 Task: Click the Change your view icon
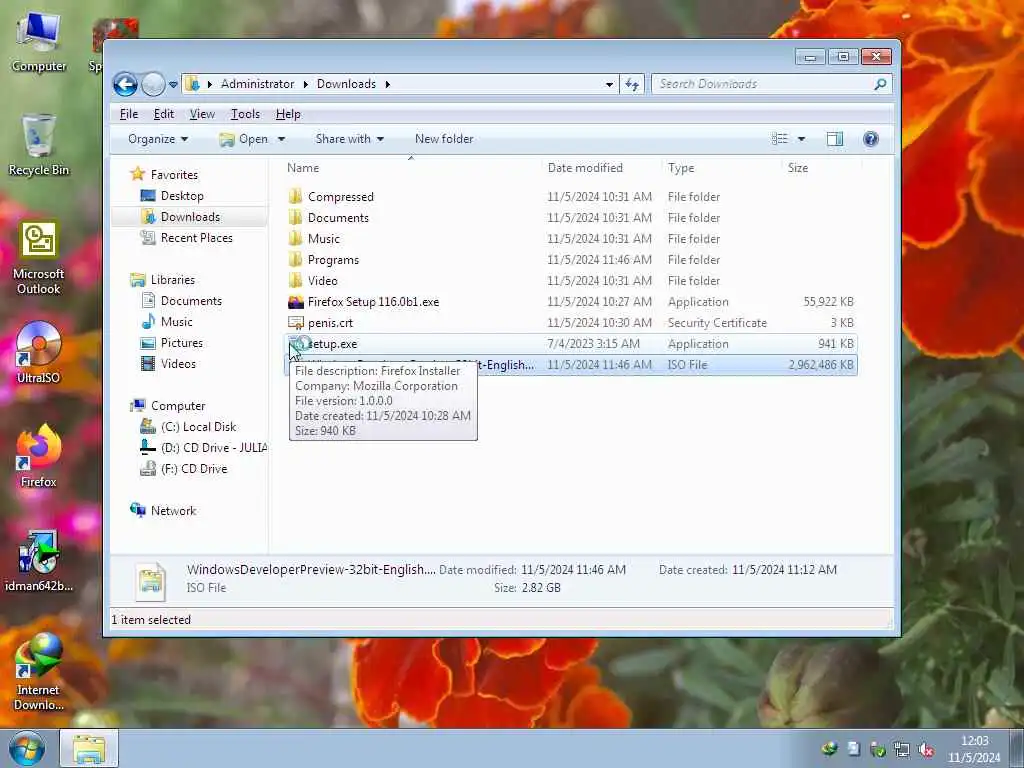pos(779,138)
